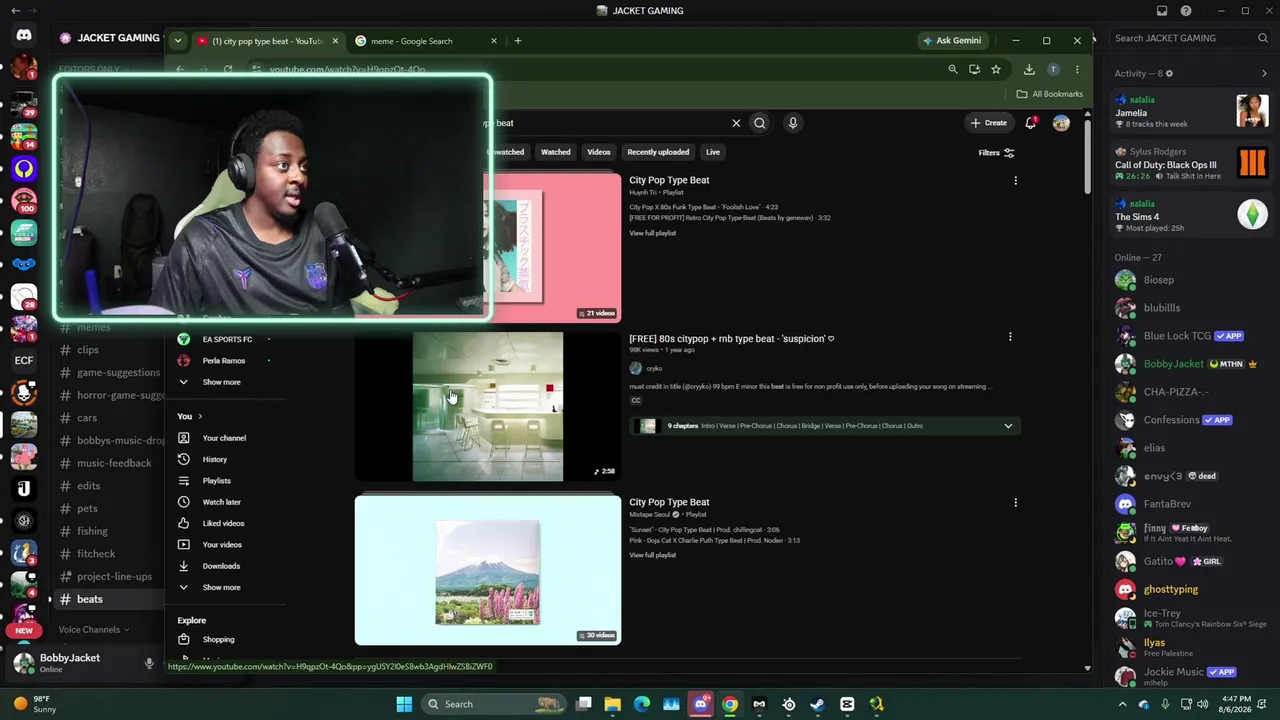
Task: Open the All Bookmarks folder
Action: point(1050,94)
